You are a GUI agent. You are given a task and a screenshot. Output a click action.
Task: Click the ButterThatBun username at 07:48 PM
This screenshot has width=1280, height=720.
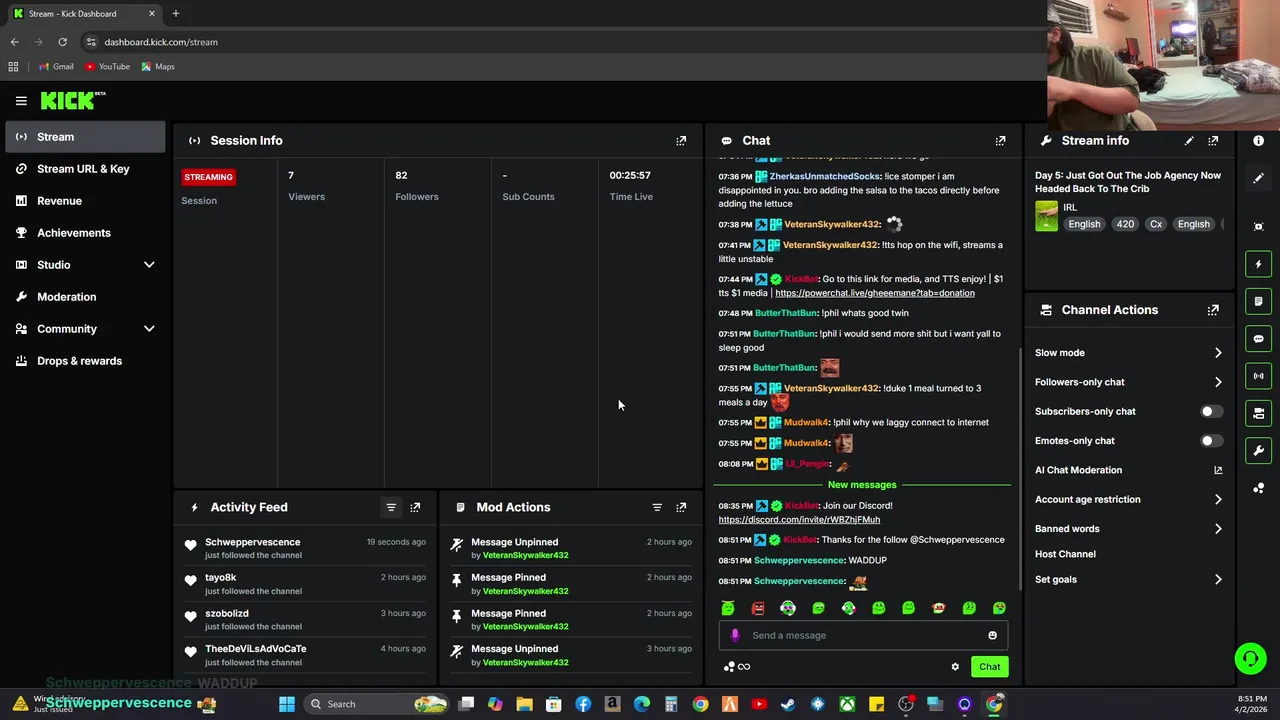tap(786, 313)
